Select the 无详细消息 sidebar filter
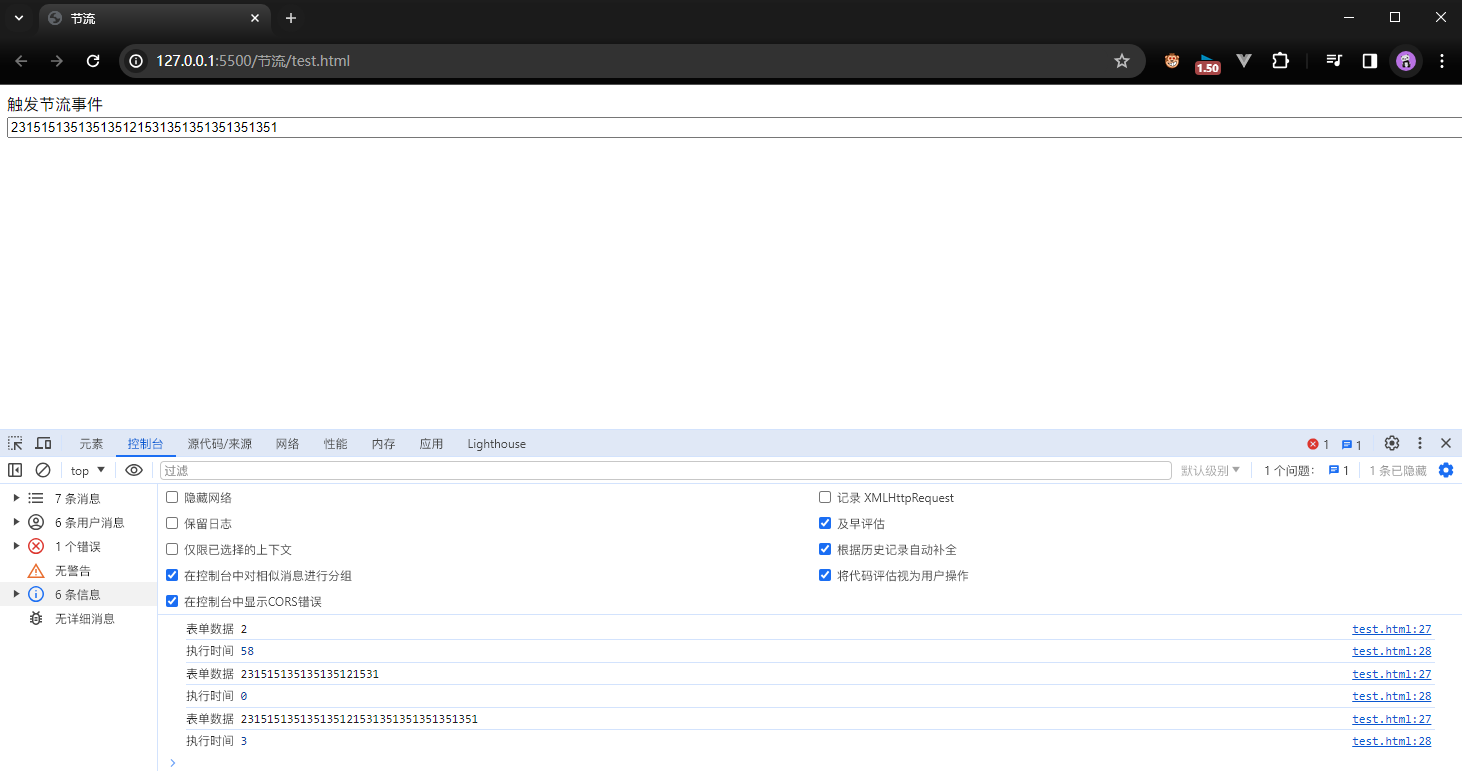The width and height of the screenshot is (1462, 771). (78, 618)
